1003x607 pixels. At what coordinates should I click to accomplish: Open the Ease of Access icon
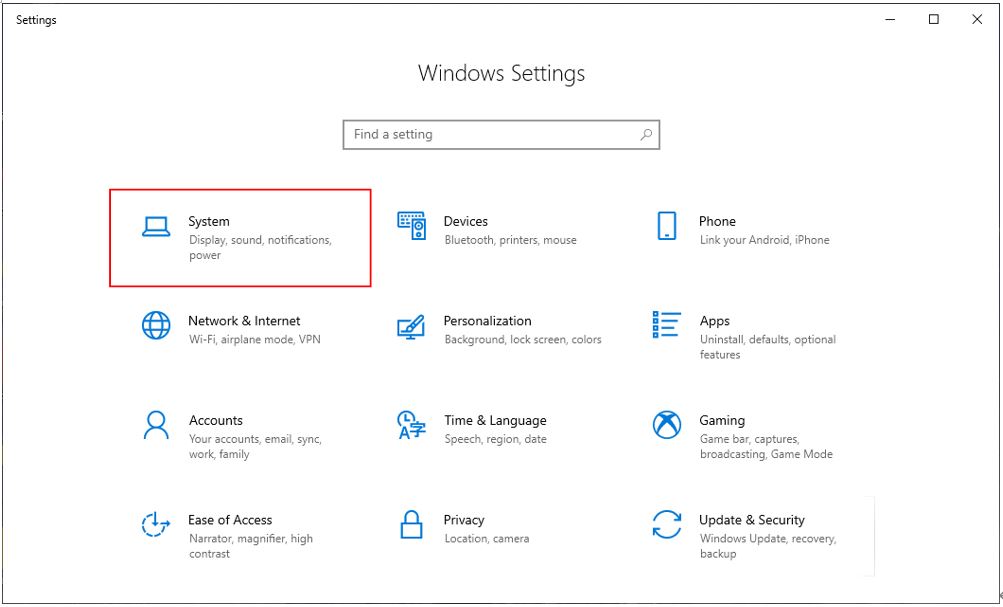click(x=155, y=525)
